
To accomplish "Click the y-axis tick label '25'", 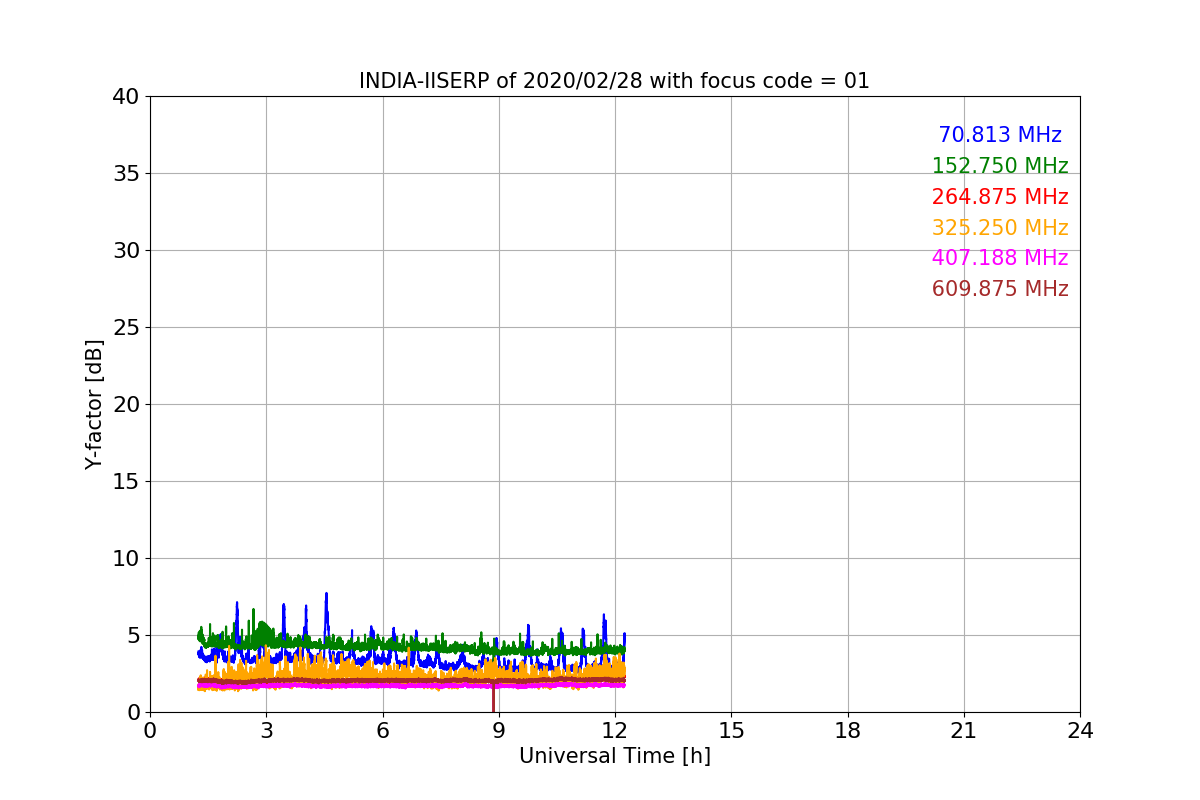I will [125, 328].
